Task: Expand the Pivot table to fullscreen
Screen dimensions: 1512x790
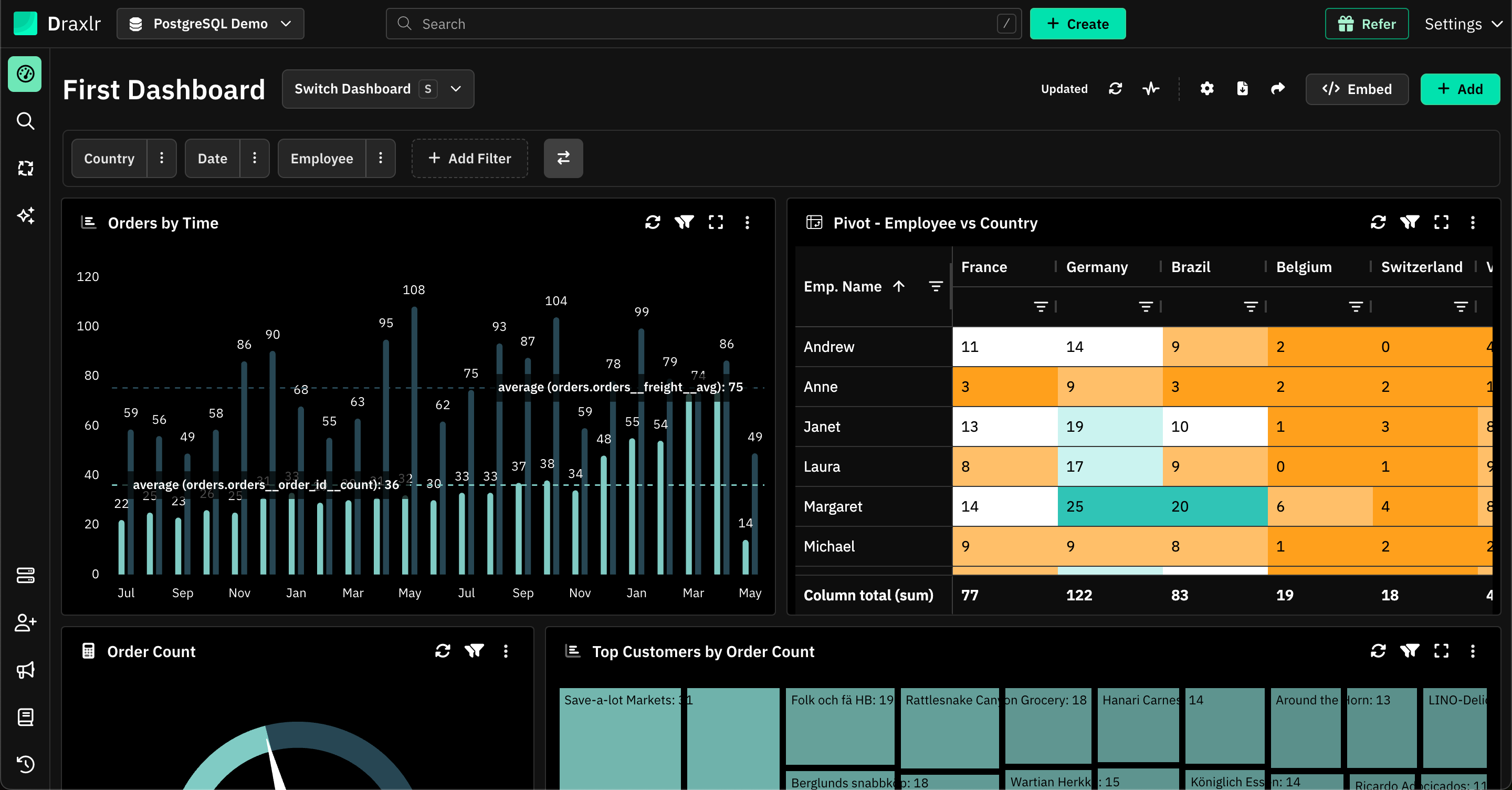Action: click(1441, 223)
